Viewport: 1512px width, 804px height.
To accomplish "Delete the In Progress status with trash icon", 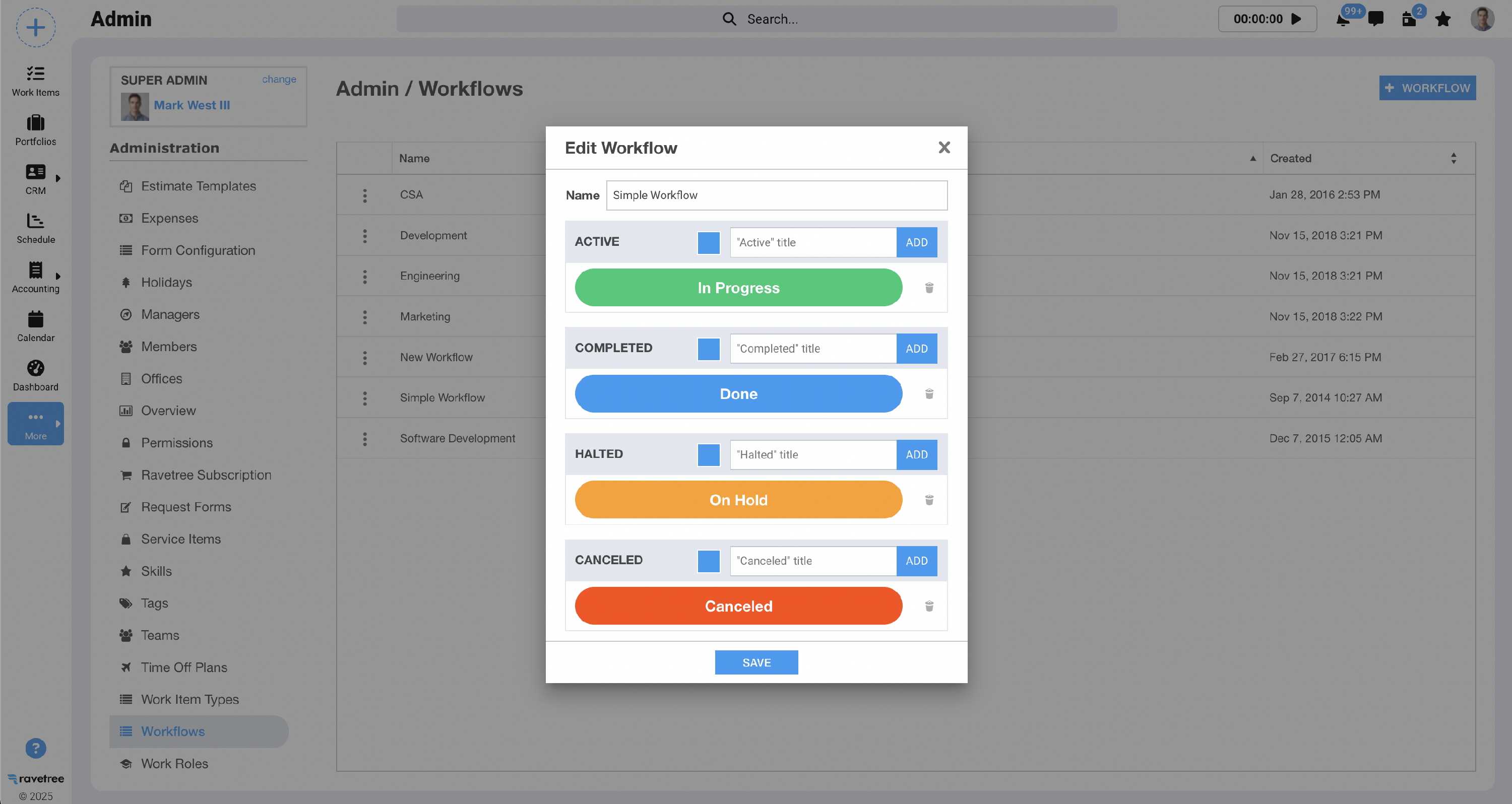I will (x=929, y=288).
